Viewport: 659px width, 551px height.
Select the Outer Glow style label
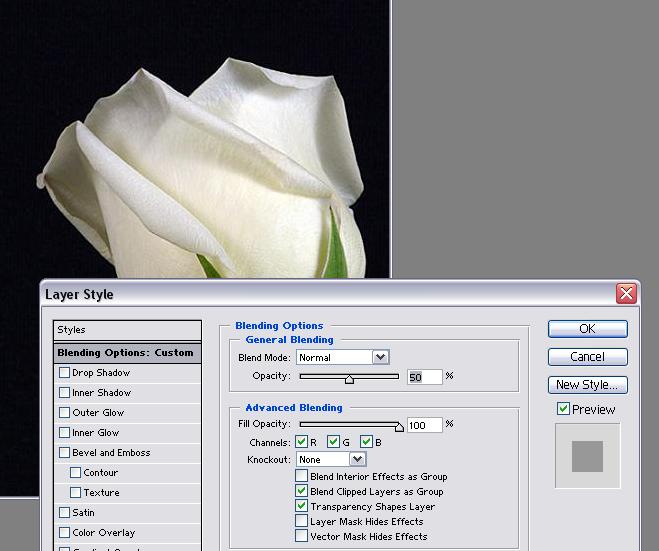(98, 413)
